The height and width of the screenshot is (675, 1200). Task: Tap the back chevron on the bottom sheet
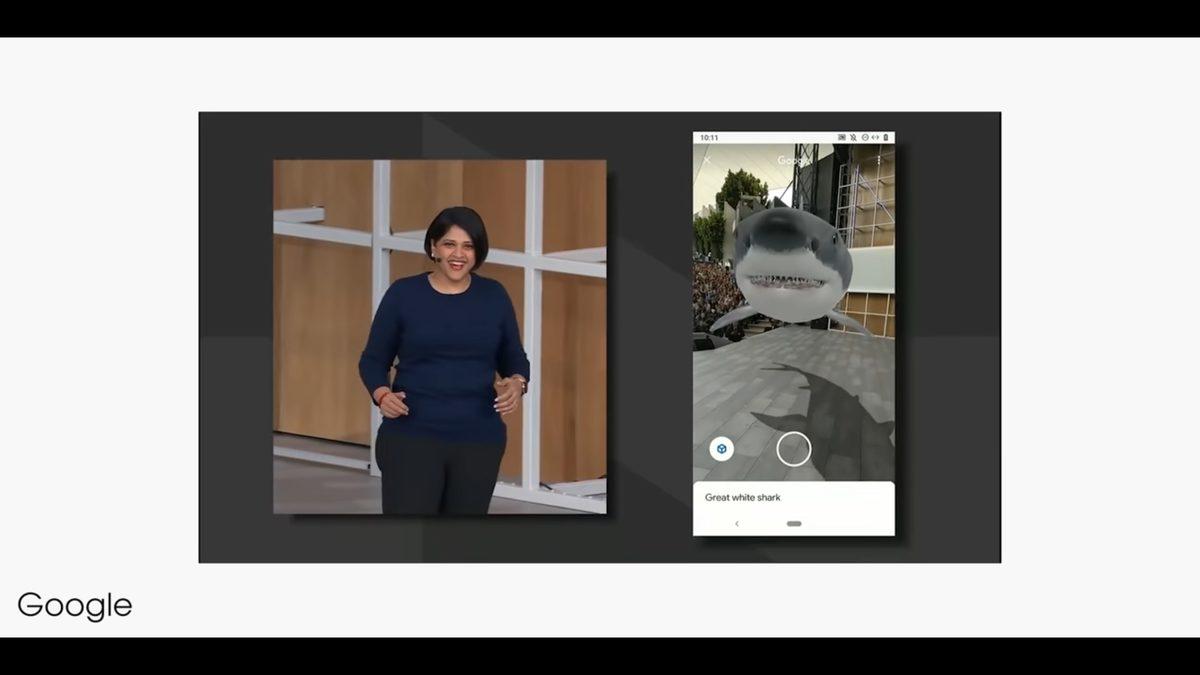(737, 522)
